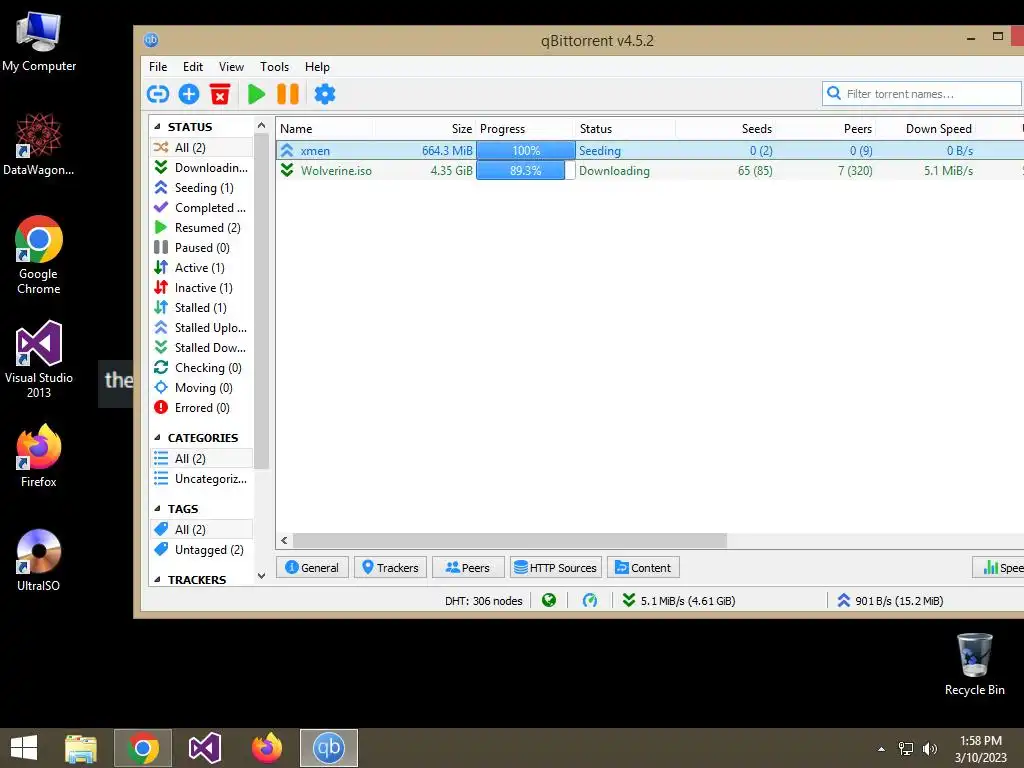Sort by the Seeds column header

tap(726, 129)
